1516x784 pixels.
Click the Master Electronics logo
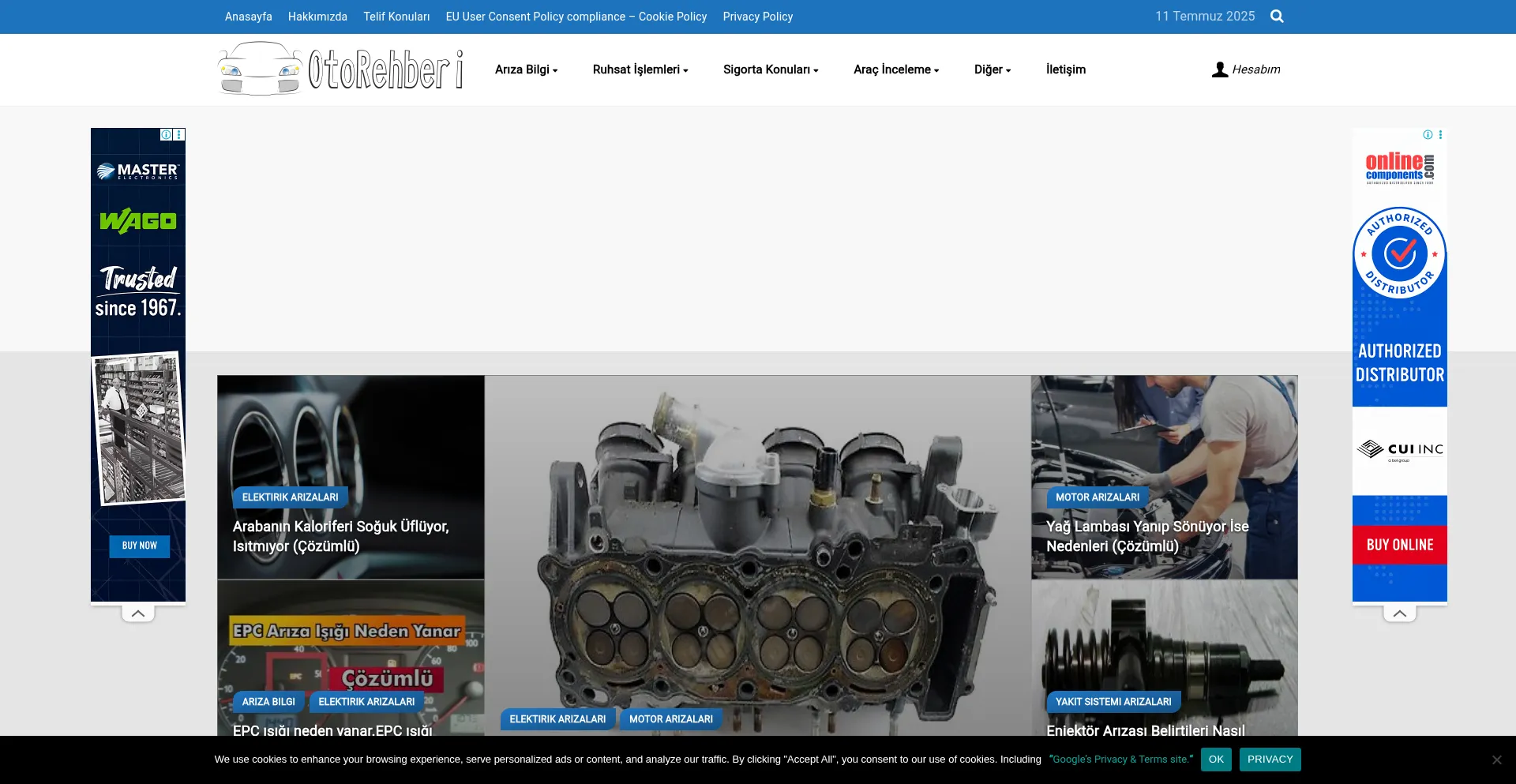[x=138, y=171]
